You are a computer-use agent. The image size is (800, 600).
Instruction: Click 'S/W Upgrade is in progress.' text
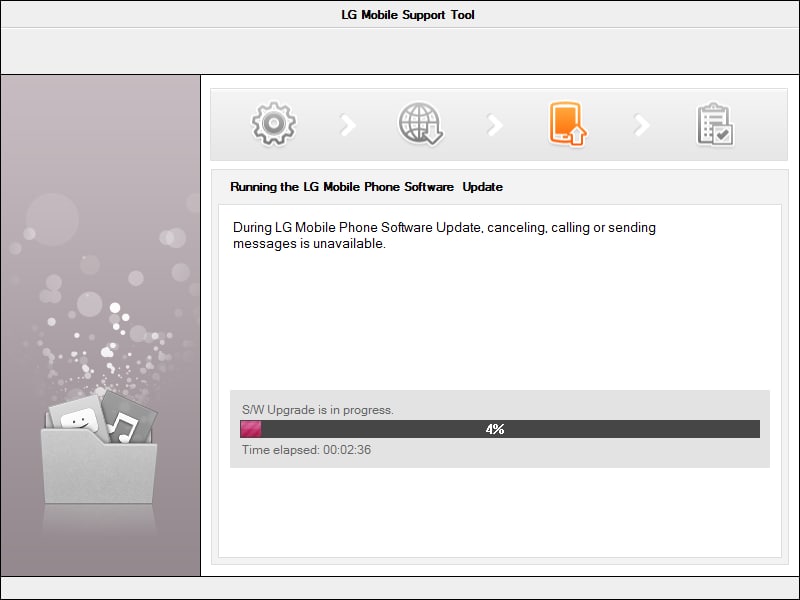(318, 410)
